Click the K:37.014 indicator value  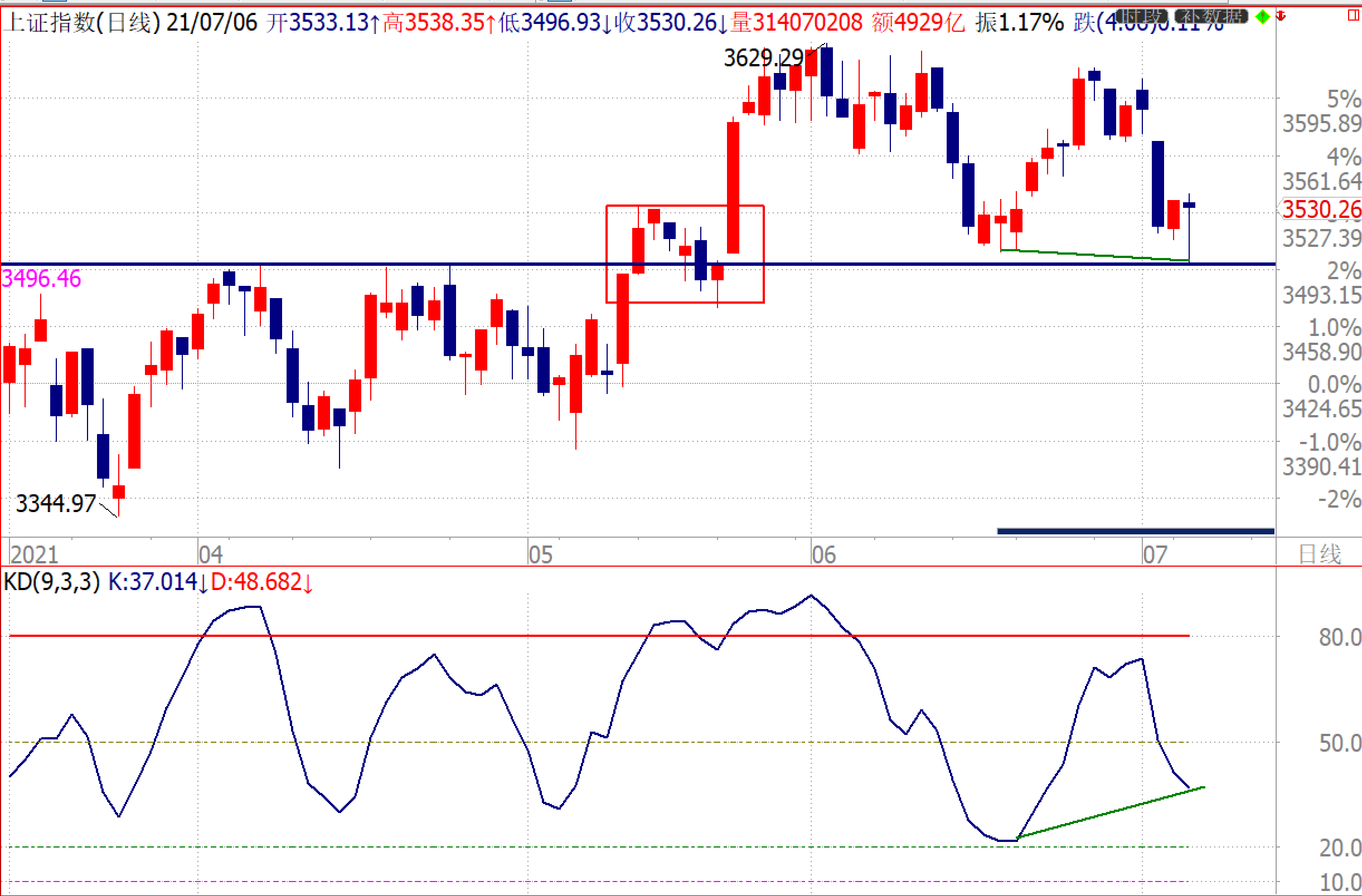158,582
